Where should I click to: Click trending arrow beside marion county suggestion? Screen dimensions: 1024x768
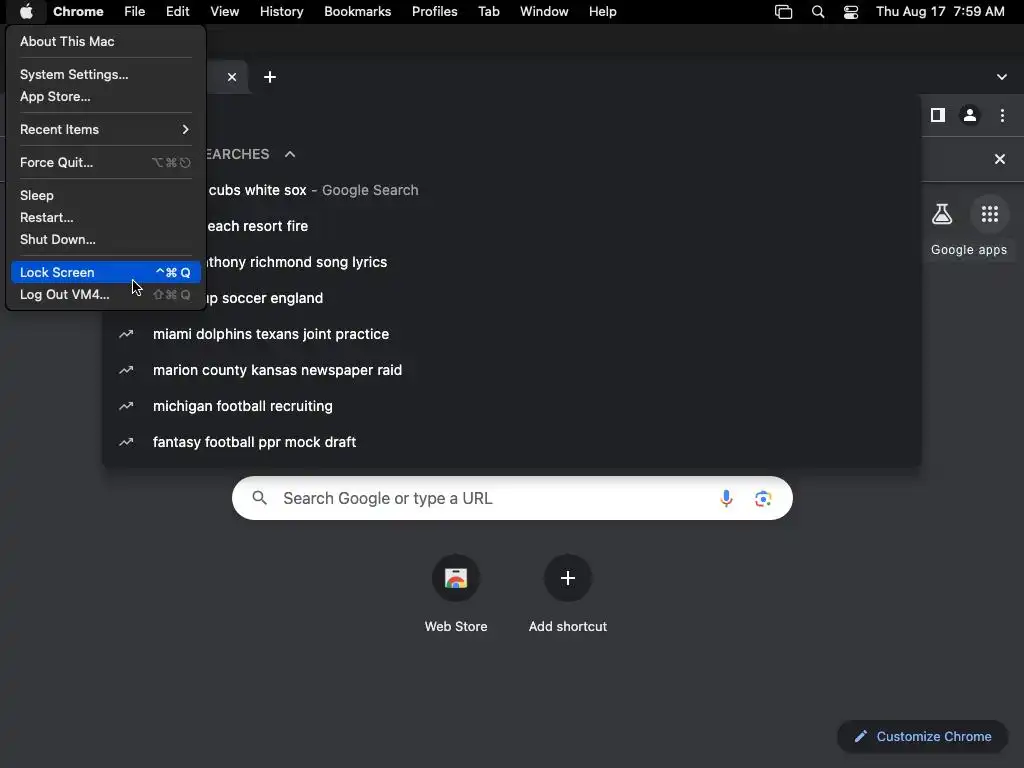tap(126, 370)
